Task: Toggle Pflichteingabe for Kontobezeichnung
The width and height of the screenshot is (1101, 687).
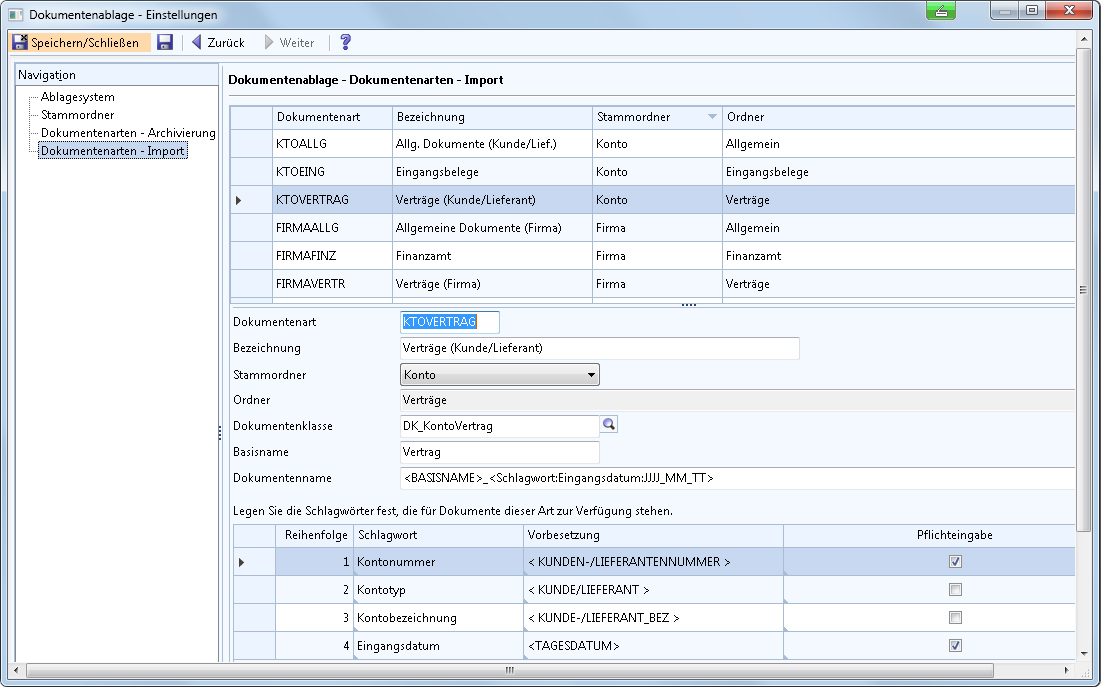Action: coord(955,618)
